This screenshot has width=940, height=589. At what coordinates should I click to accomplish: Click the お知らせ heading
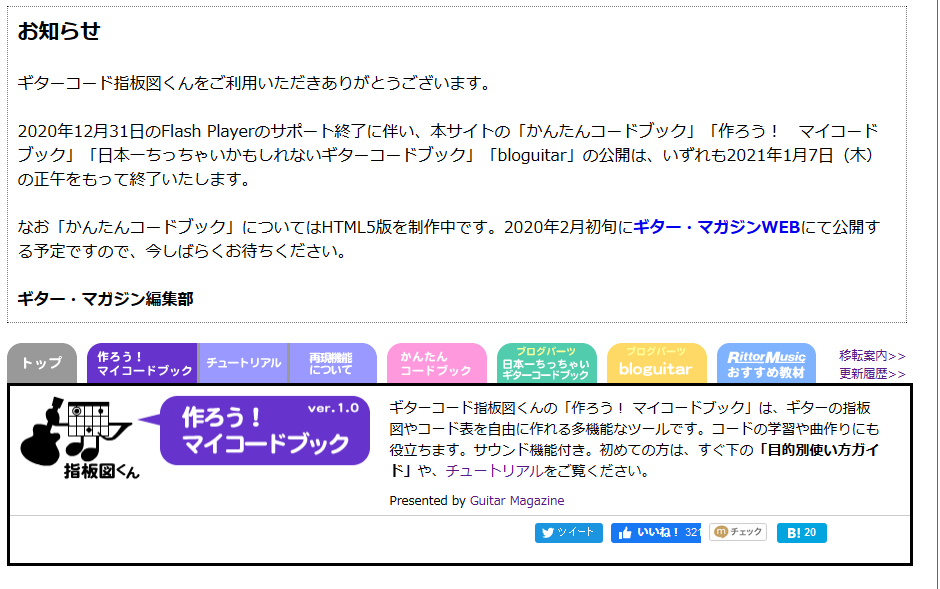click(59, 31)
